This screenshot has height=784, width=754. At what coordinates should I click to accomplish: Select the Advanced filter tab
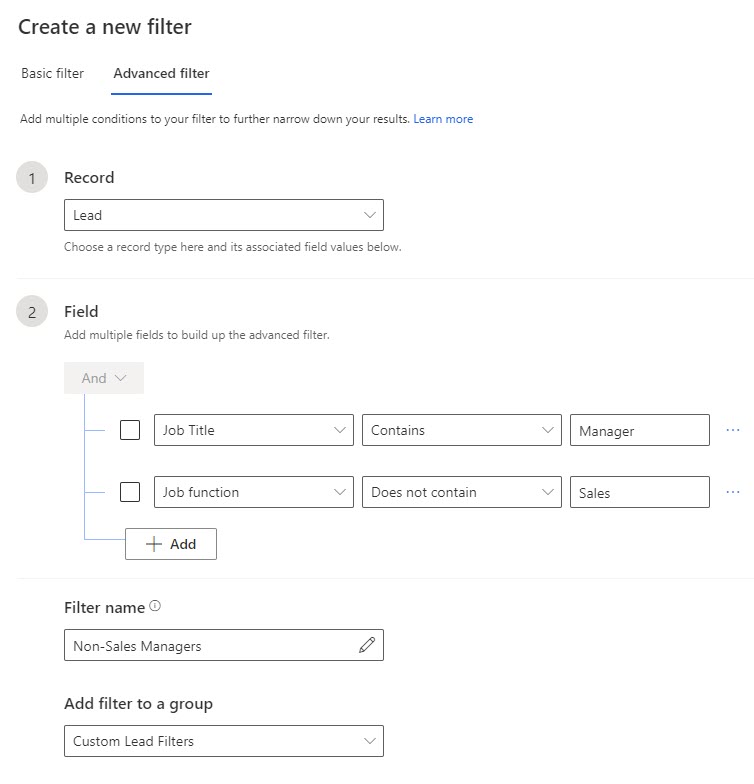[161, 73]
